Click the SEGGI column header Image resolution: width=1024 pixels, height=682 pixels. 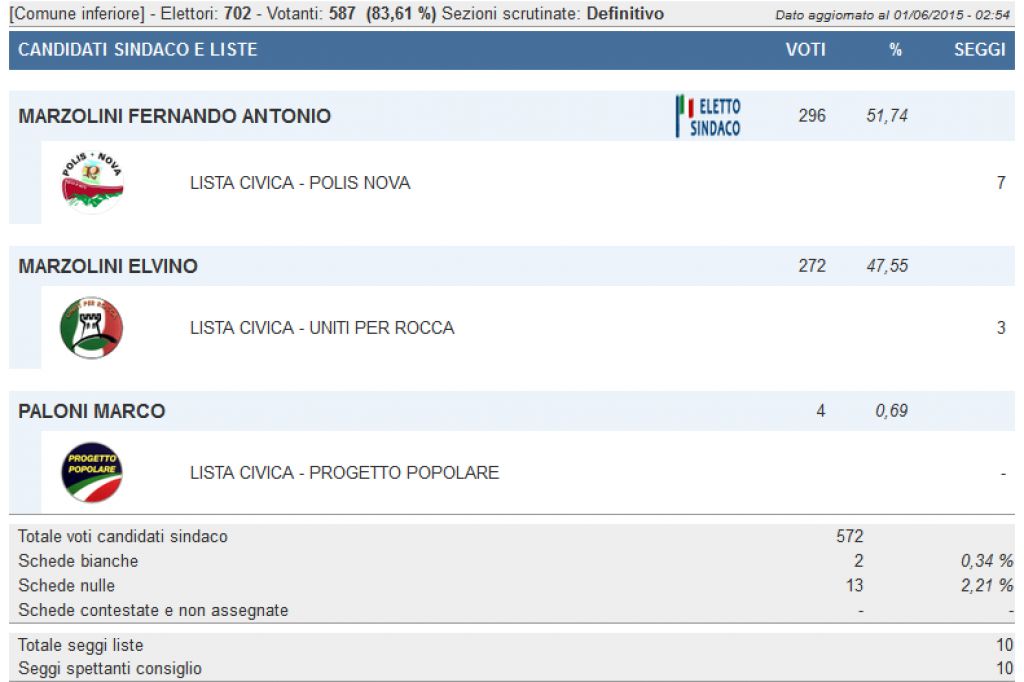tap(979, 50)
